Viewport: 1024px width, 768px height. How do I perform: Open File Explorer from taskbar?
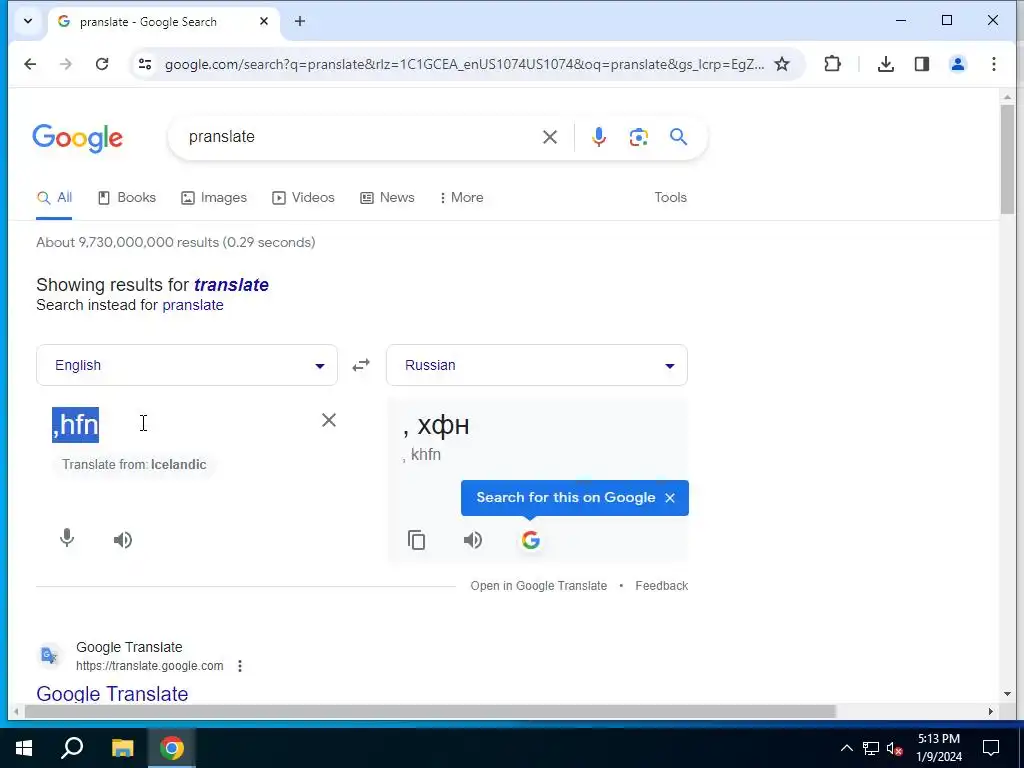tap(122, 748)
